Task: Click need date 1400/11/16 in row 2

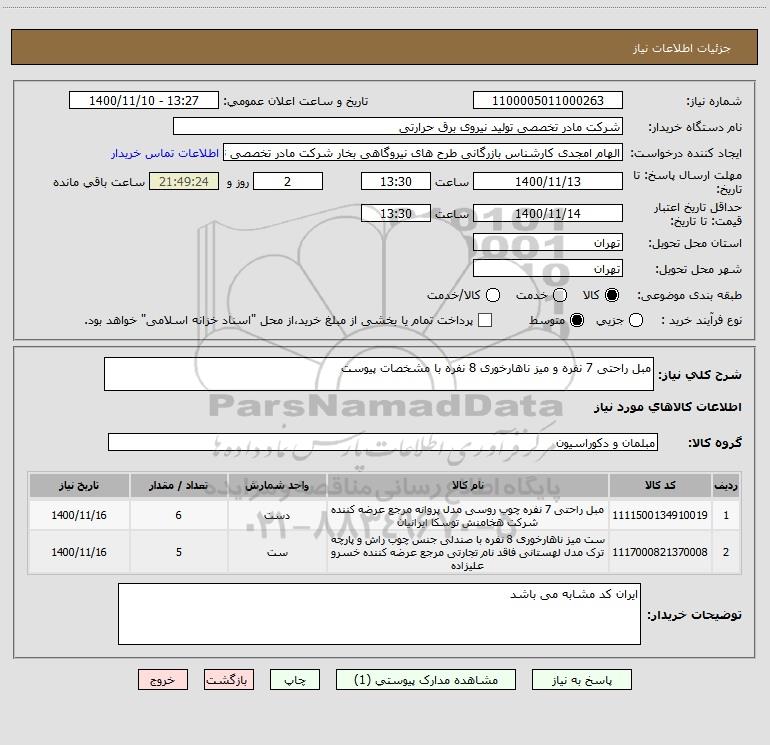Action: (79, 552)
